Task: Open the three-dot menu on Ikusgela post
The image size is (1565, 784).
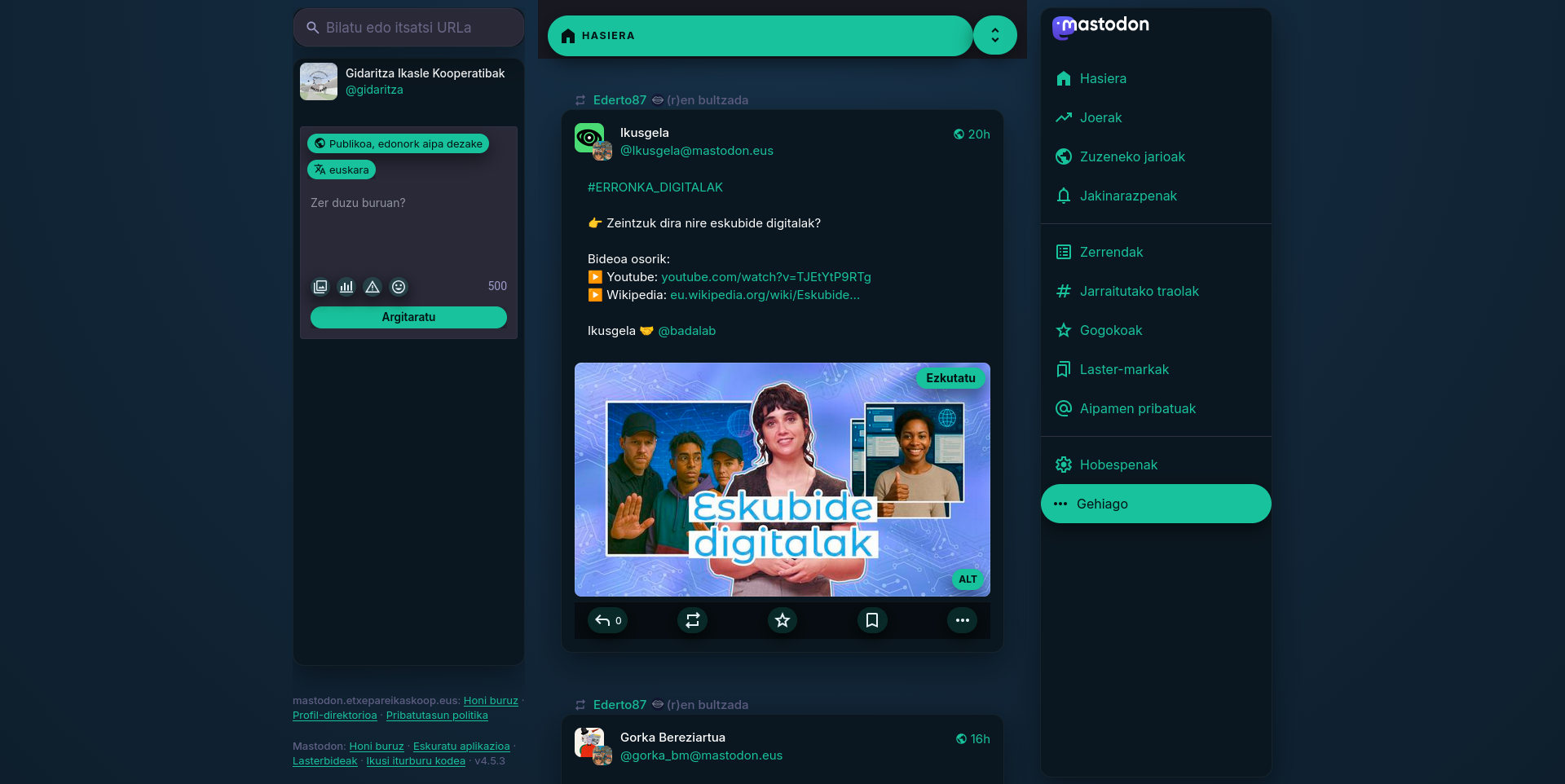Action: 962,620
